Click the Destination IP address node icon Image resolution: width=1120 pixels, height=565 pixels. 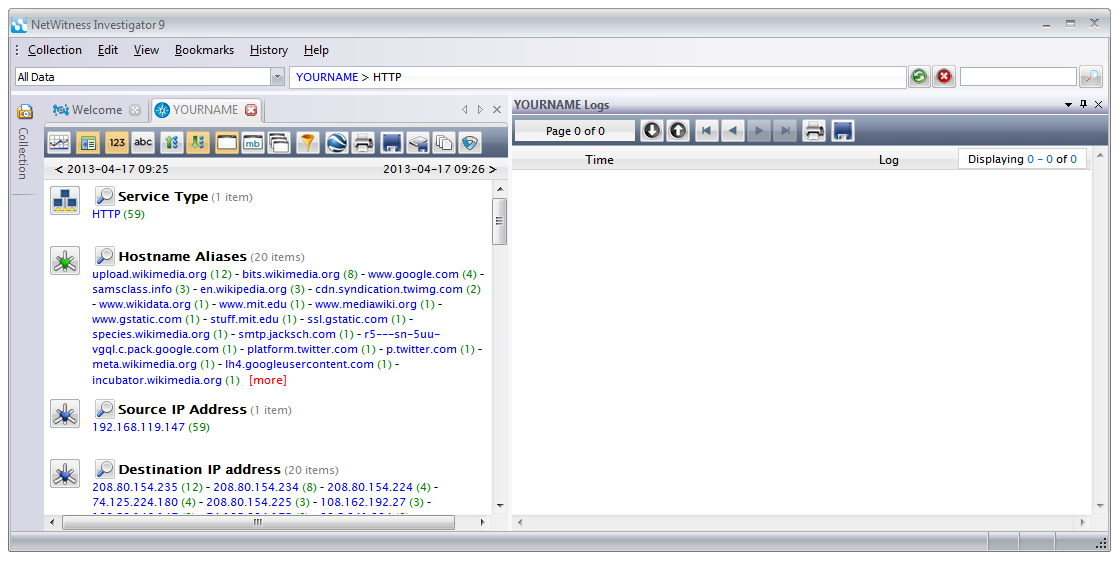pyautogui.click(x=65, y=474)
